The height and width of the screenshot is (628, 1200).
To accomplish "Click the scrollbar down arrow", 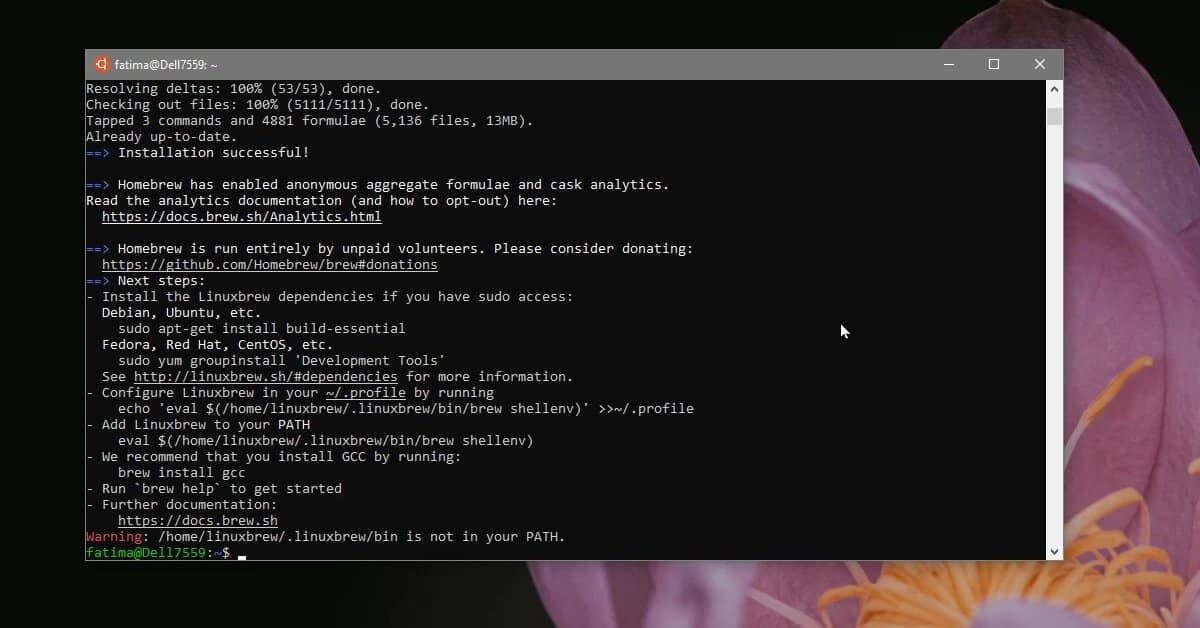I will click(1054, 550).
